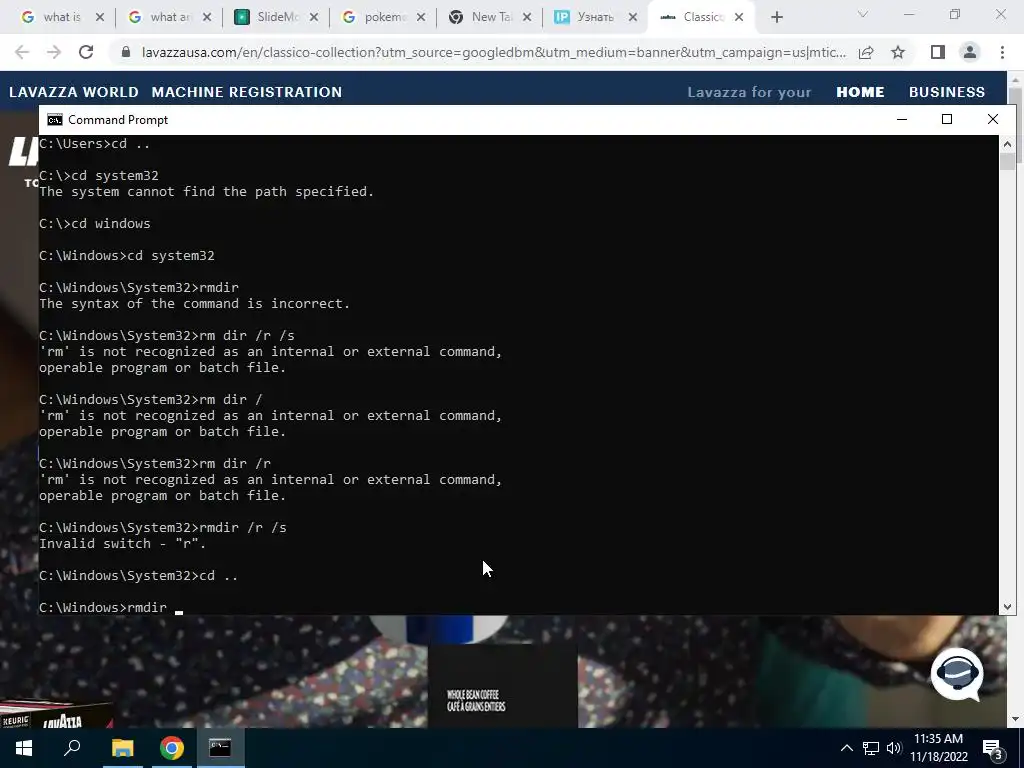Maximize the Command Prompt window
This screenshot has width=1024, height=768.
(947, 120)
